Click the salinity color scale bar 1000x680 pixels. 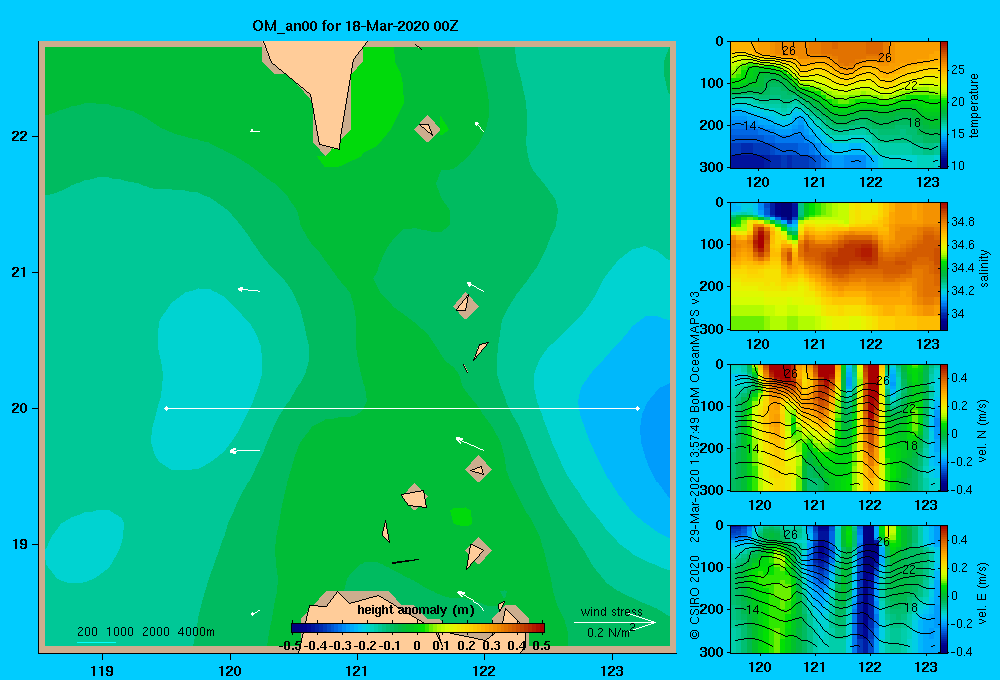point(943,266)
